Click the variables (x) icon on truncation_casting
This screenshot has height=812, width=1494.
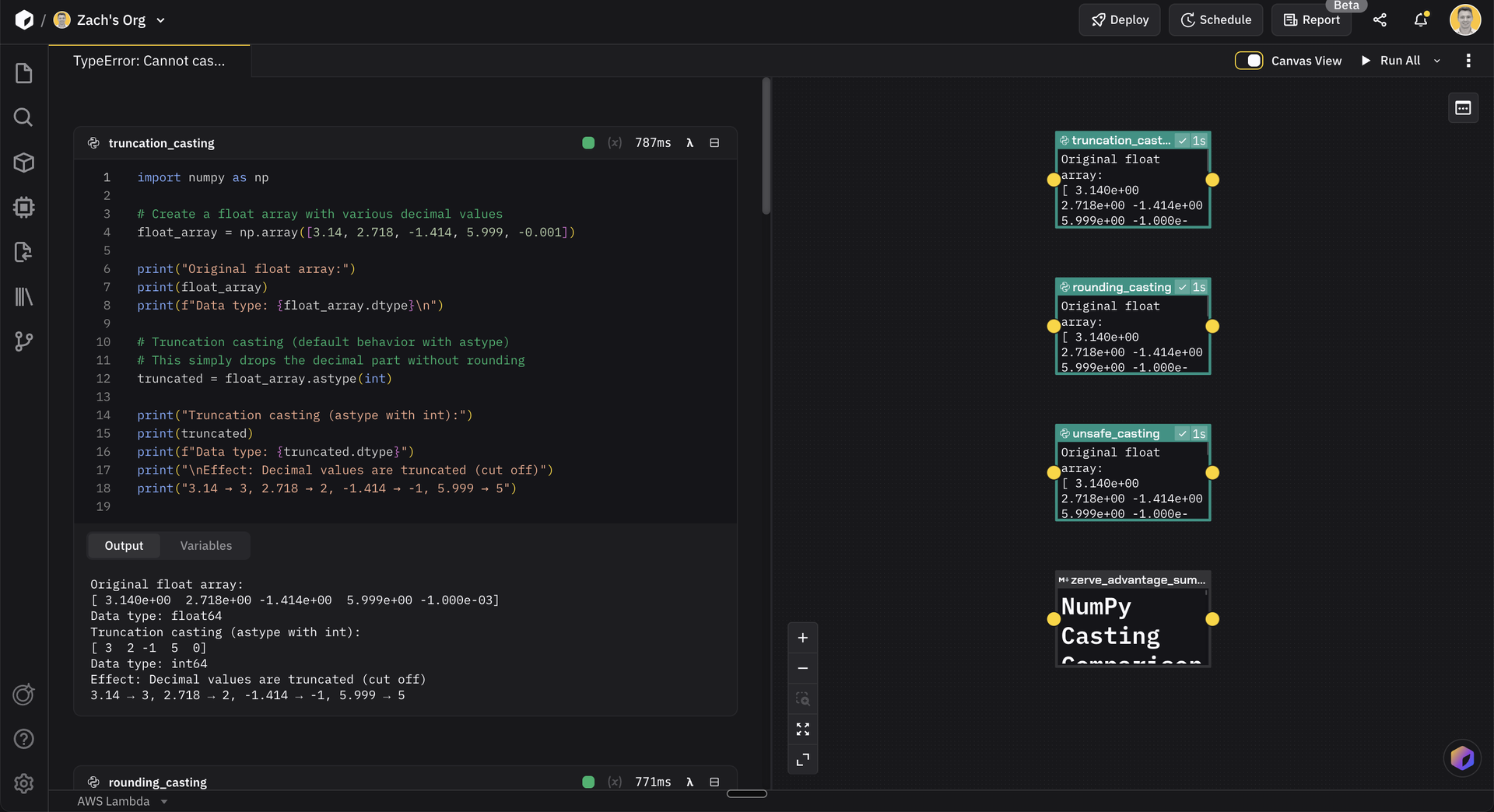pyautogui.click(x=615, y=143)
